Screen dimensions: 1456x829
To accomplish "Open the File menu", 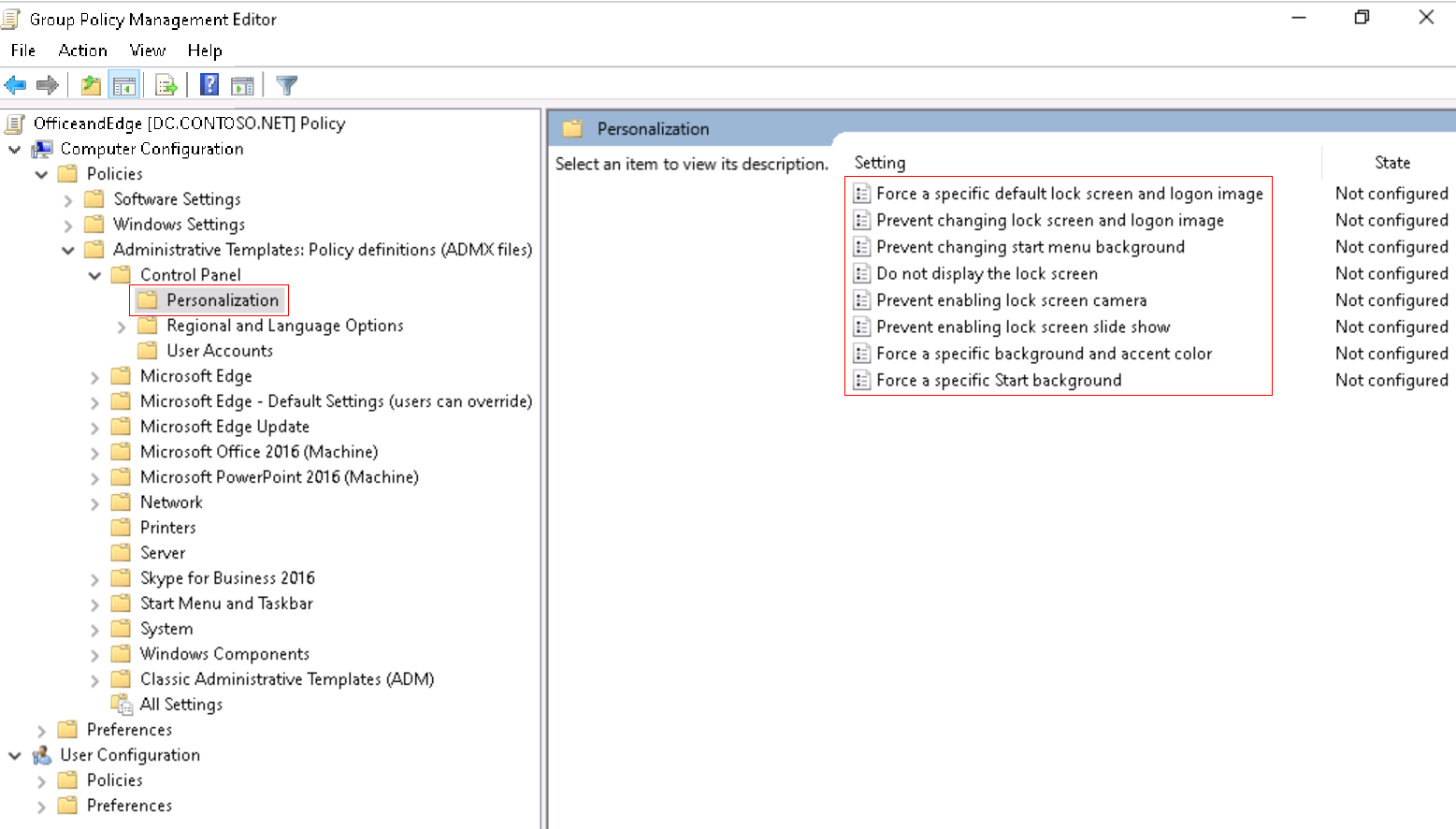I will 22,51.
